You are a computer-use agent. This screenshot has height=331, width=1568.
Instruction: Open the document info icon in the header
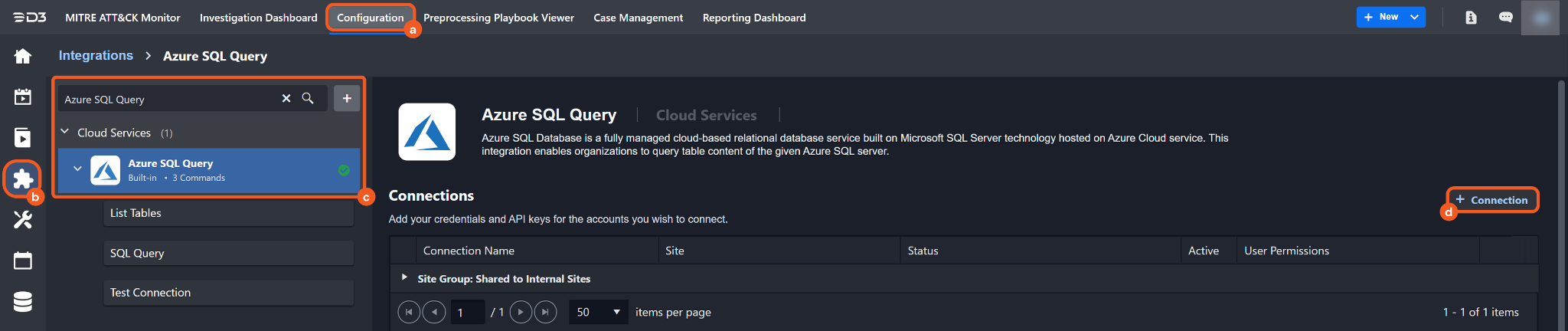click(1471, 18)
